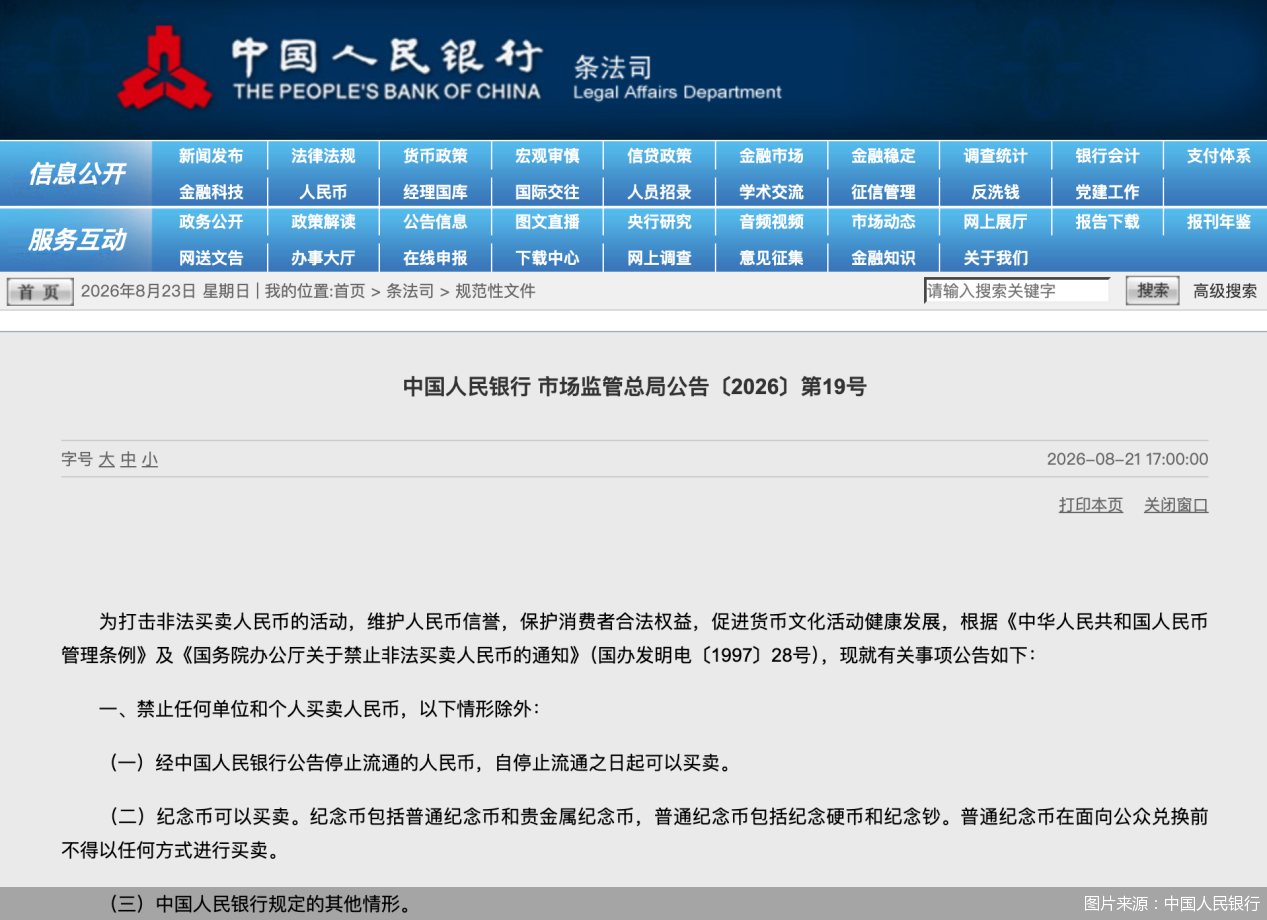Open 图文直播 under 服务互动
Image resolution: width=1267 pixels, height=920 pixels.
[547, 222]
